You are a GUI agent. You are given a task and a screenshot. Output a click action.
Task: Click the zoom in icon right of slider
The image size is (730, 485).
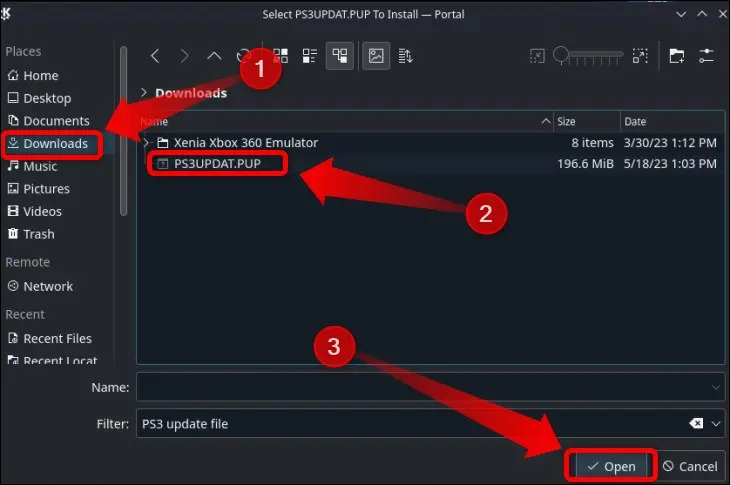pos(640,56)
